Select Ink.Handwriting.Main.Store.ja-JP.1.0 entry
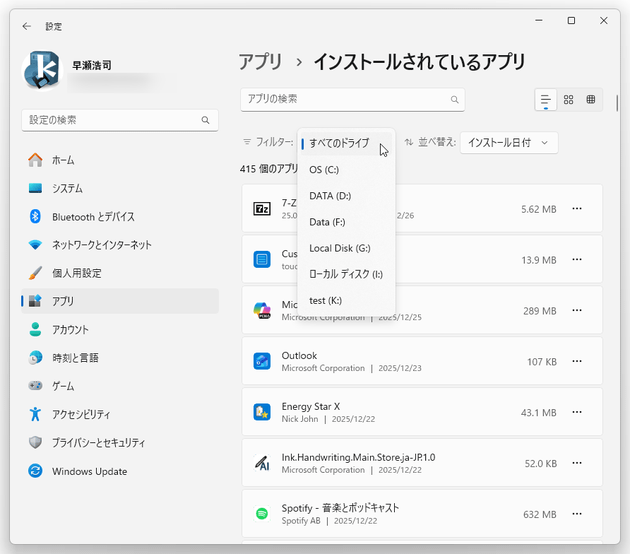630x554 pixels. click(x=358, y=458)
